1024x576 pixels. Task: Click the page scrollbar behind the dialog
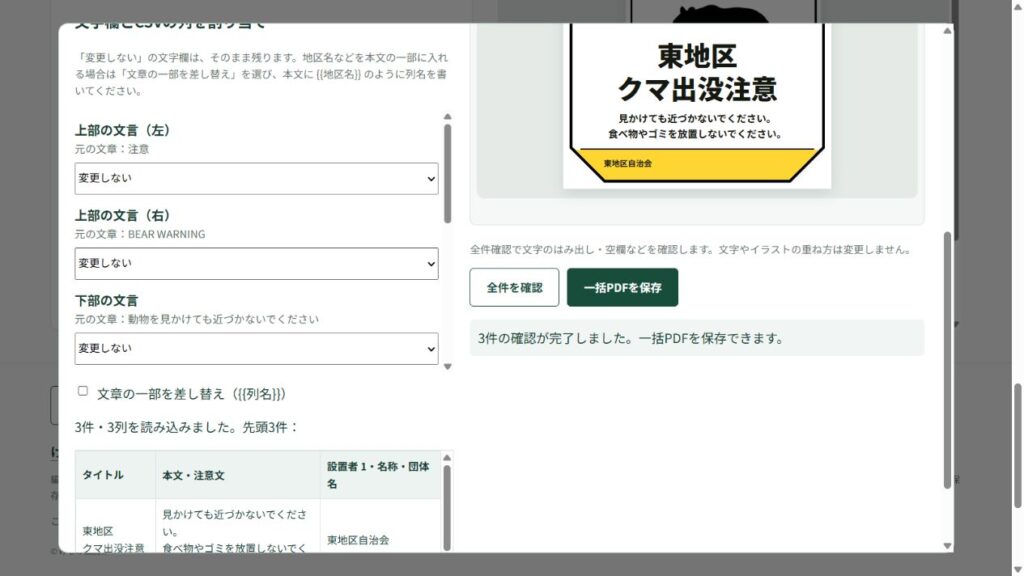click(x=1017, y=446)
